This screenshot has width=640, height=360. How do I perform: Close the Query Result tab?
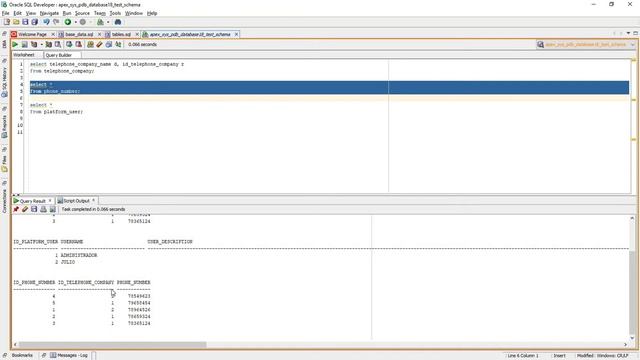(50, 201)
